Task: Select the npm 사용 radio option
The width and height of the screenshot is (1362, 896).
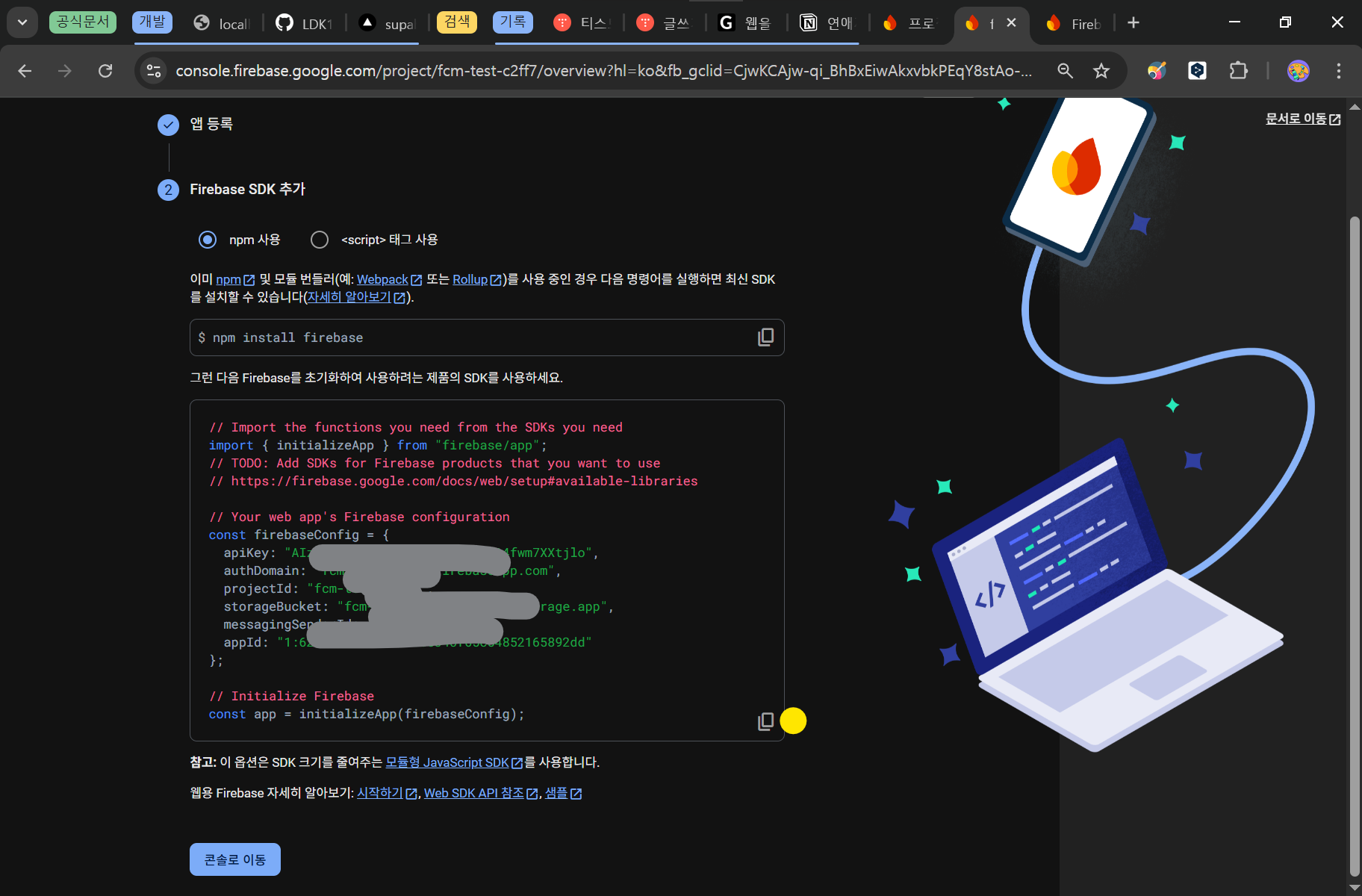Action: point(208,240)
